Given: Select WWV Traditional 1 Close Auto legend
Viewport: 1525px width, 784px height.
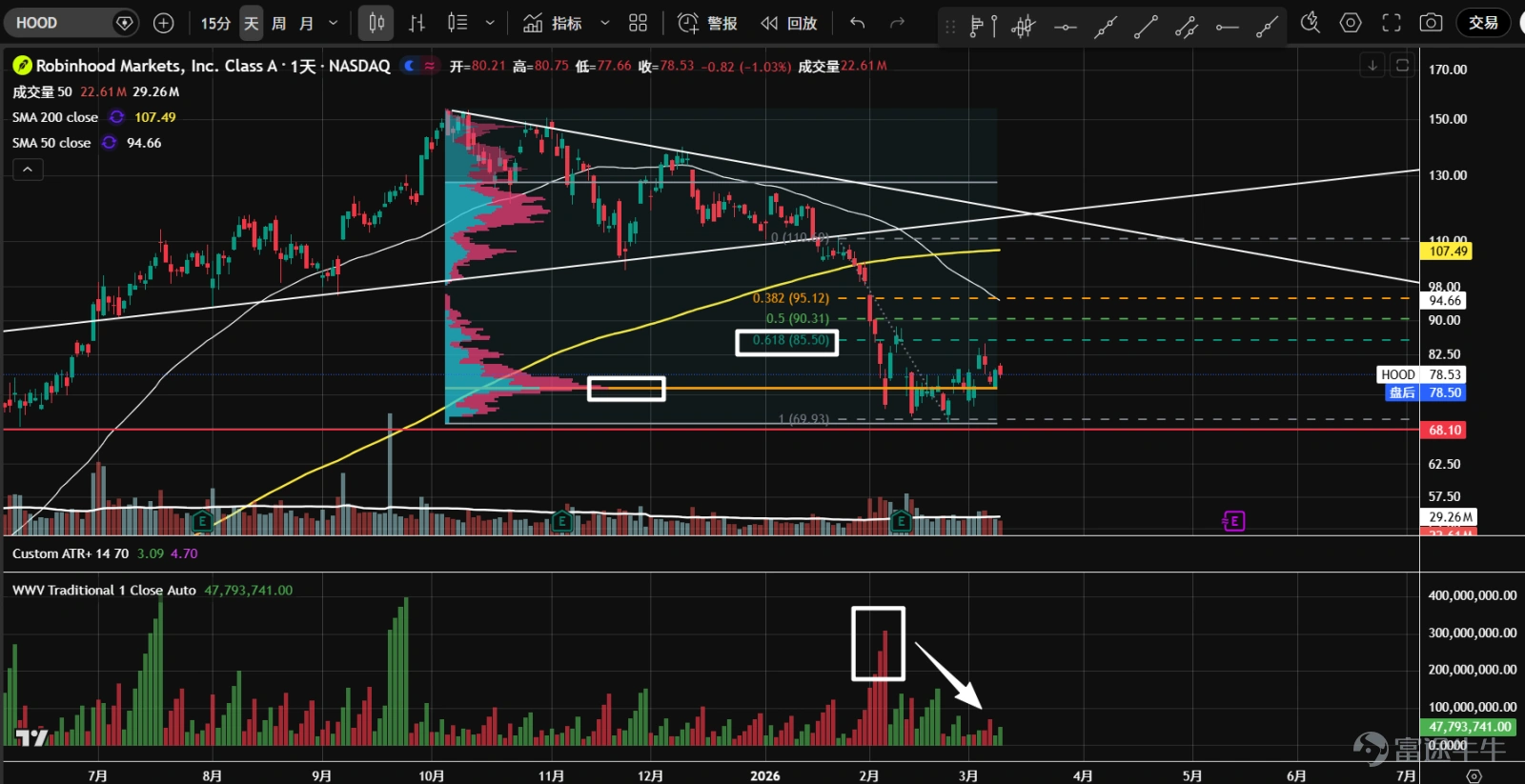Looking at the screenshot, I should (104, 591).
